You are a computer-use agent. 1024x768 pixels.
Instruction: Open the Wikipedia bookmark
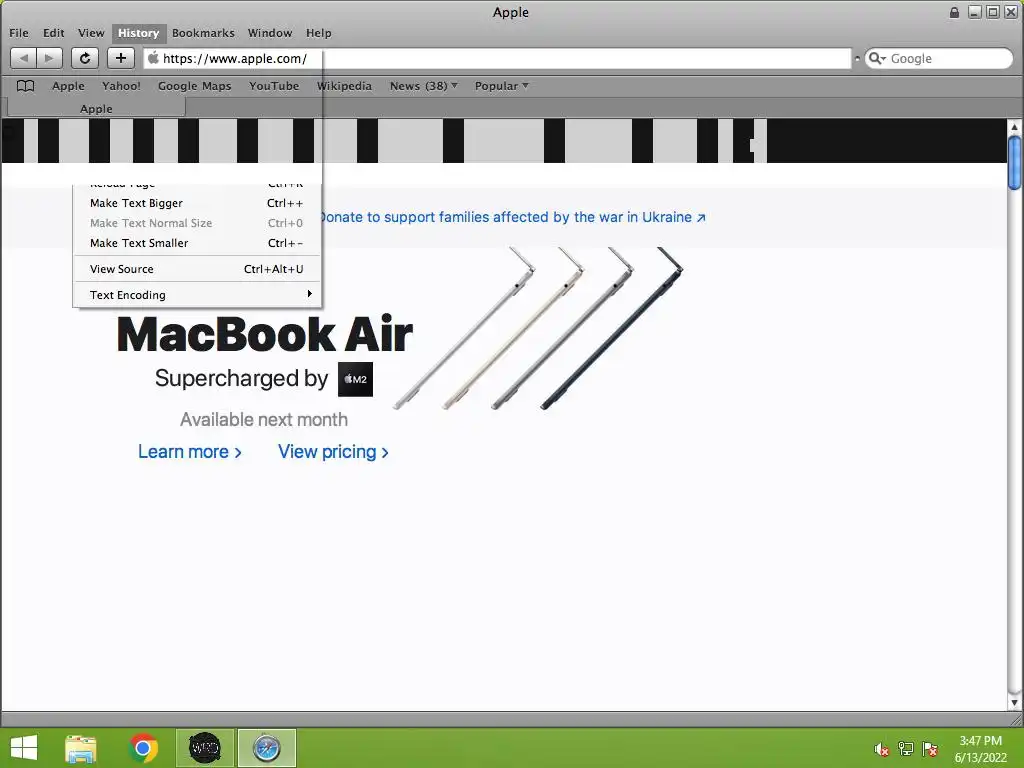pos(344,86)
